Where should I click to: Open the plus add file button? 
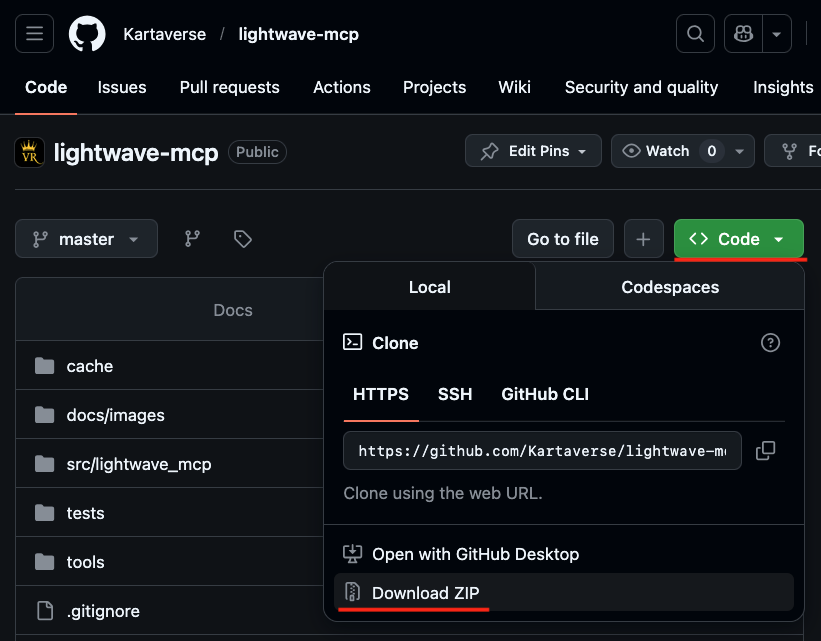644,239
